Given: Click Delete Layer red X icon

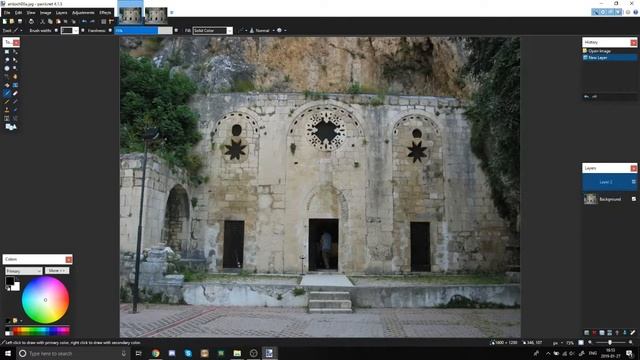Looking at the screenshot, I should point(594,333).
